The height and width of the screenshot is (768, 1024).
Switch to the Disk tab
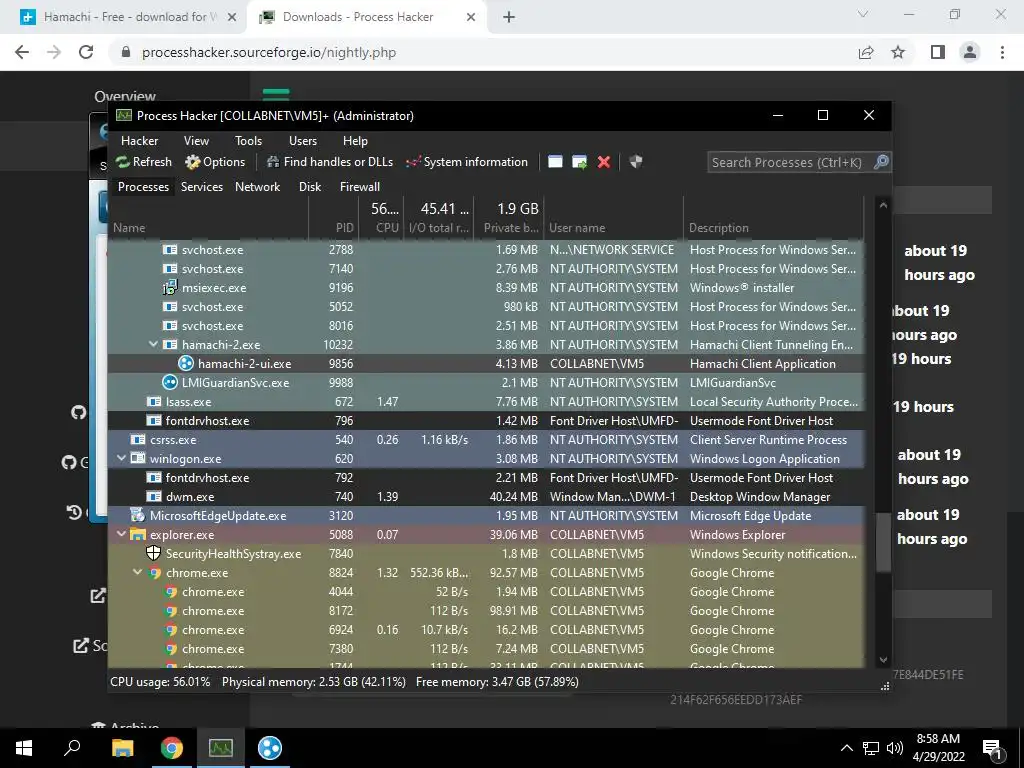(310, 187)
